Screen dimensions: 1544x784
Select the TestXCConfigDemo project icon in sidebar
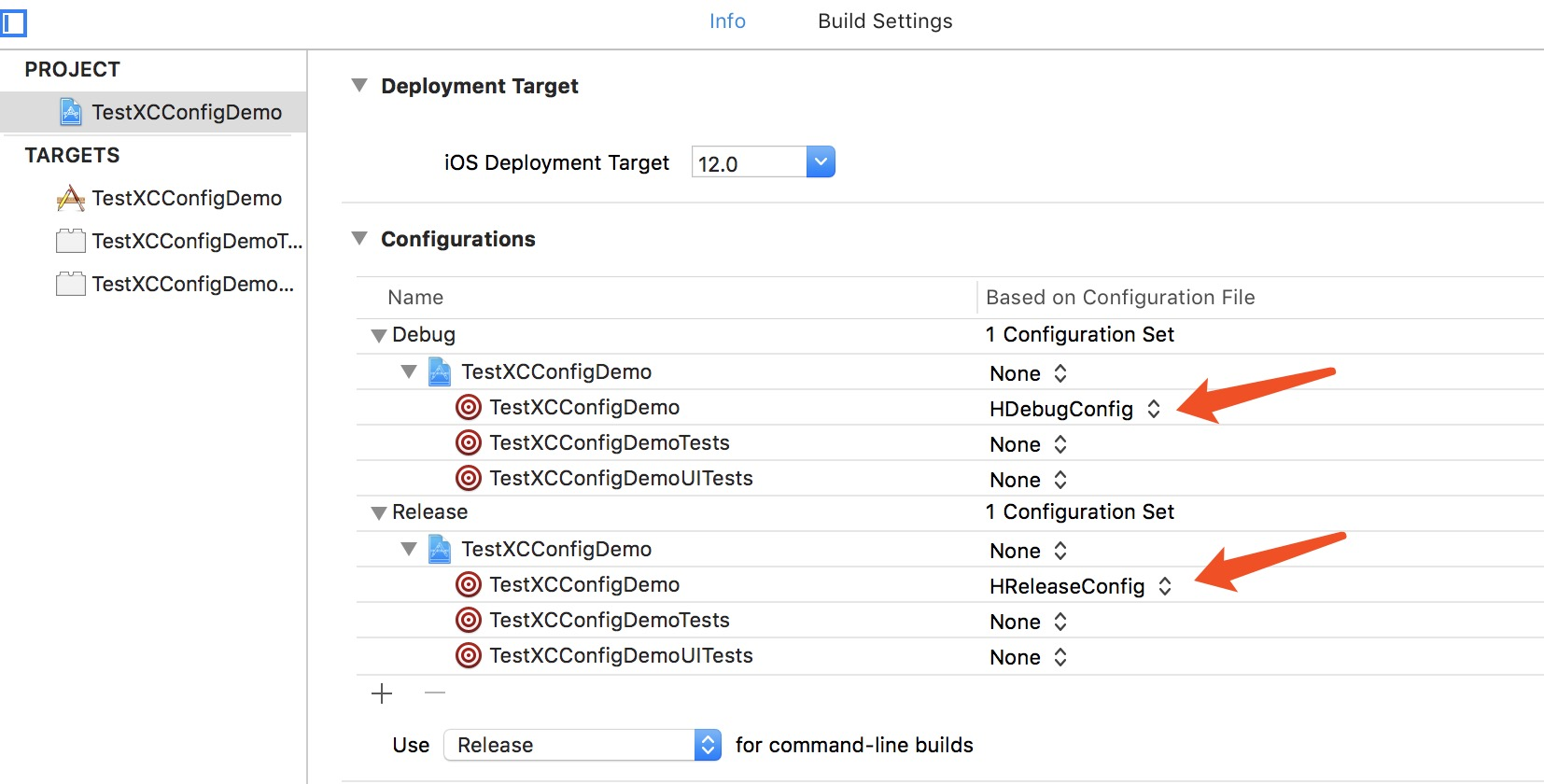click(x=71, y=112)
